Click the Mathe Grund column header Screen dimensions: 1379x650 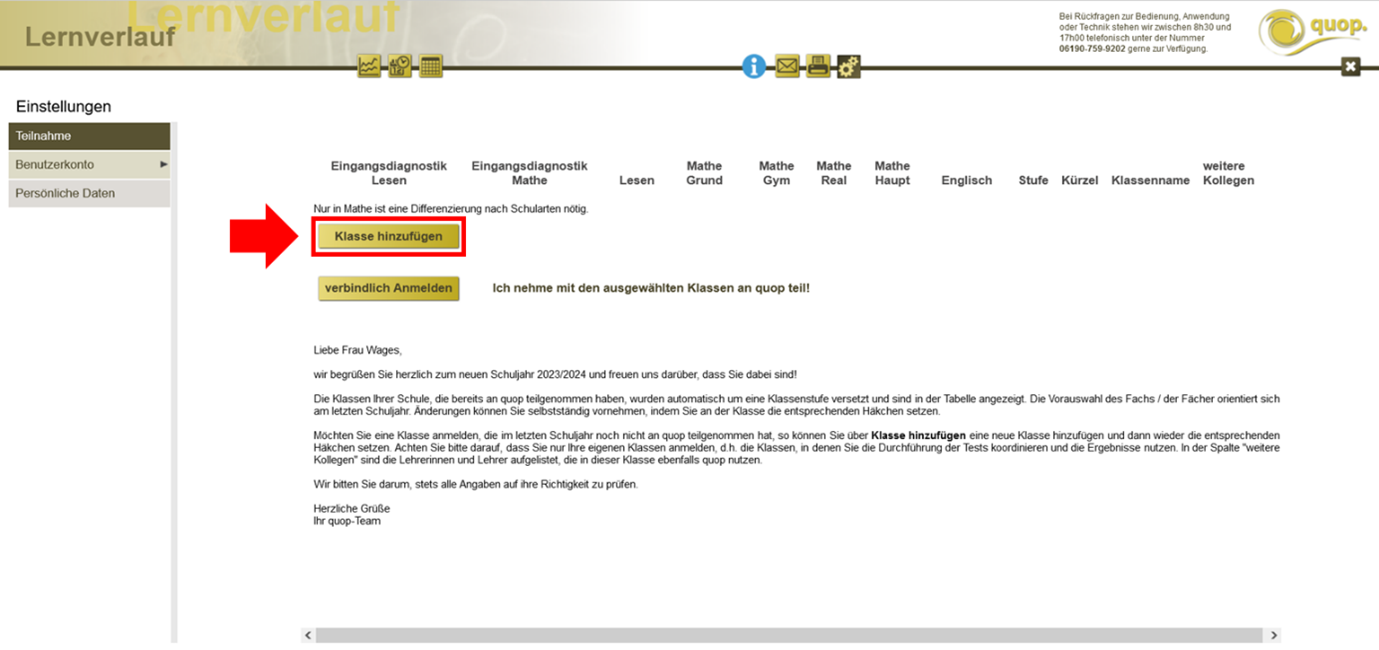point(704,173)
